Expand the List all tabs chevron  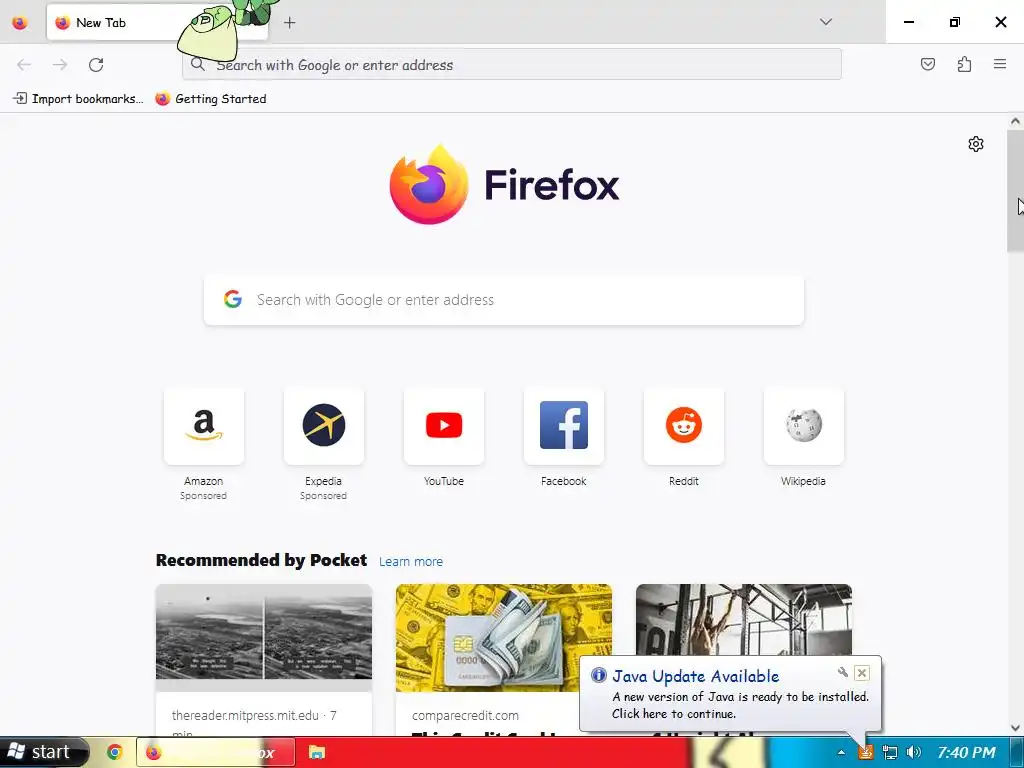825,22
